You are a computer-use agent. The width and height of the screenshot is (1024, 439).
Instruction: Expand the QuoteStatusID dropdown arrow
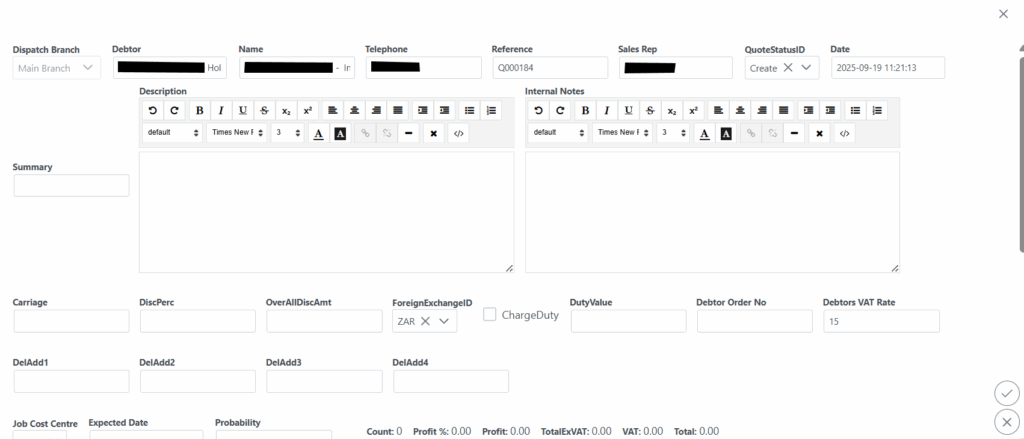(807, 67)
